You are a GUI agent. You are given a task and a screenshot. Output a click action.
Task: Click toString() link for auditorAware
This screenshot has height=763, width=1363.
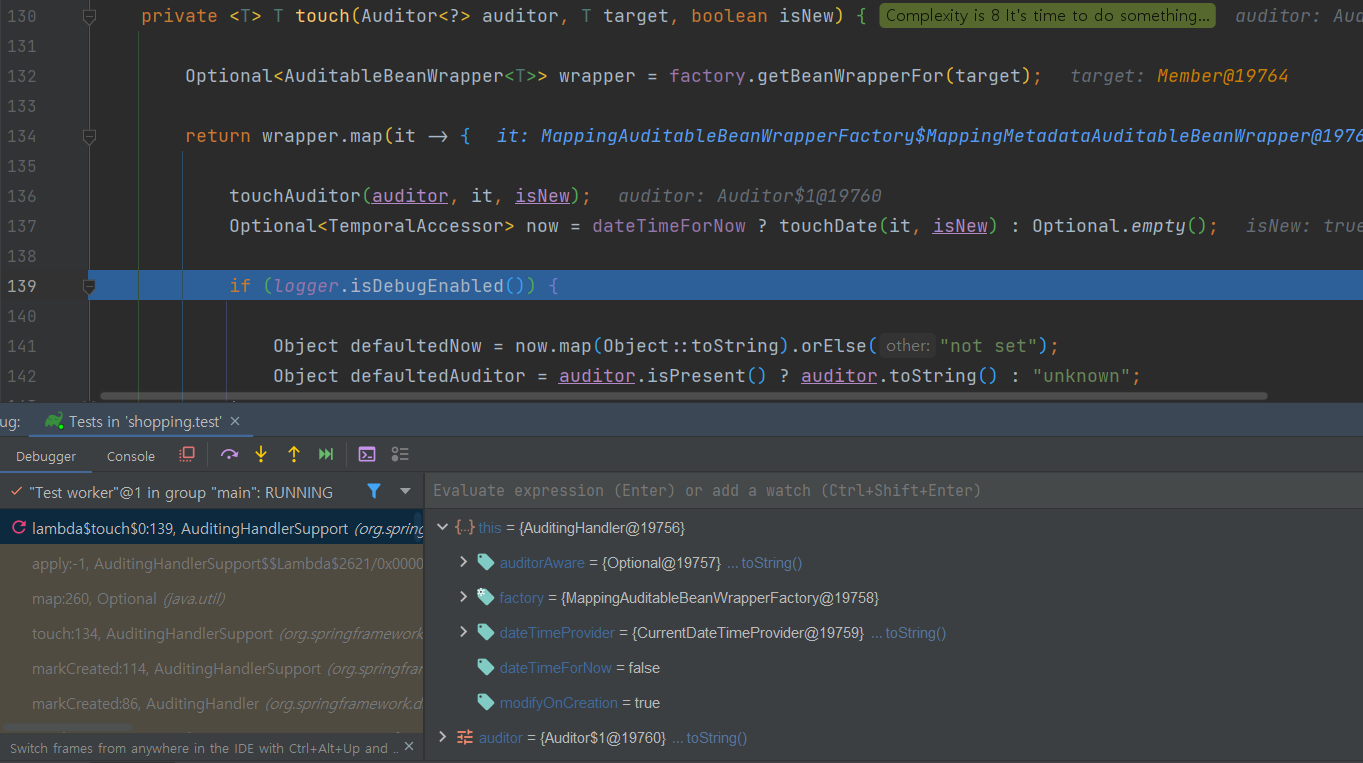pos(772,563)
